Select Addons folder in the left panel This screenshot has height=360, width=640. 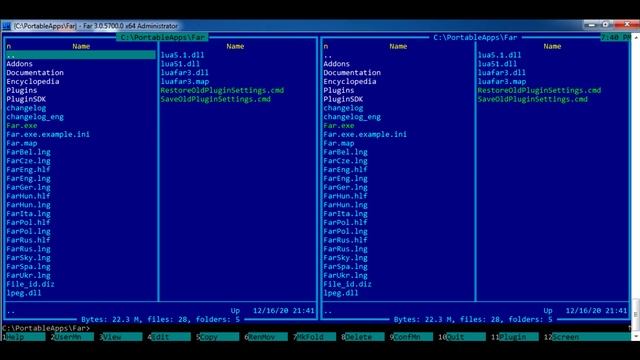[x=19, y=64]
